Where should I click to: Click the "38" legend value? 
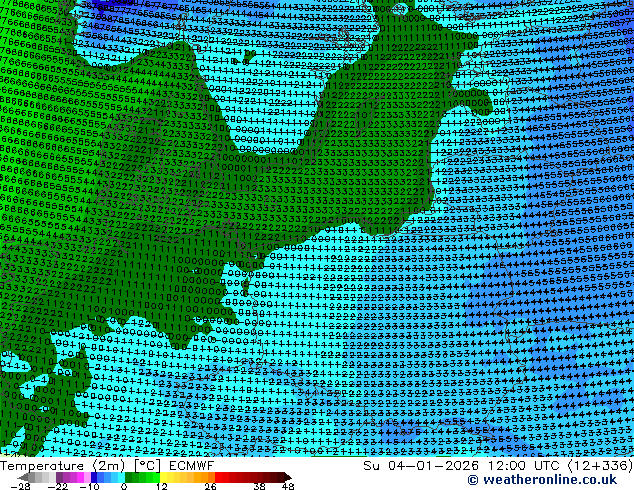pyautogui.click(x=260, y=486)
